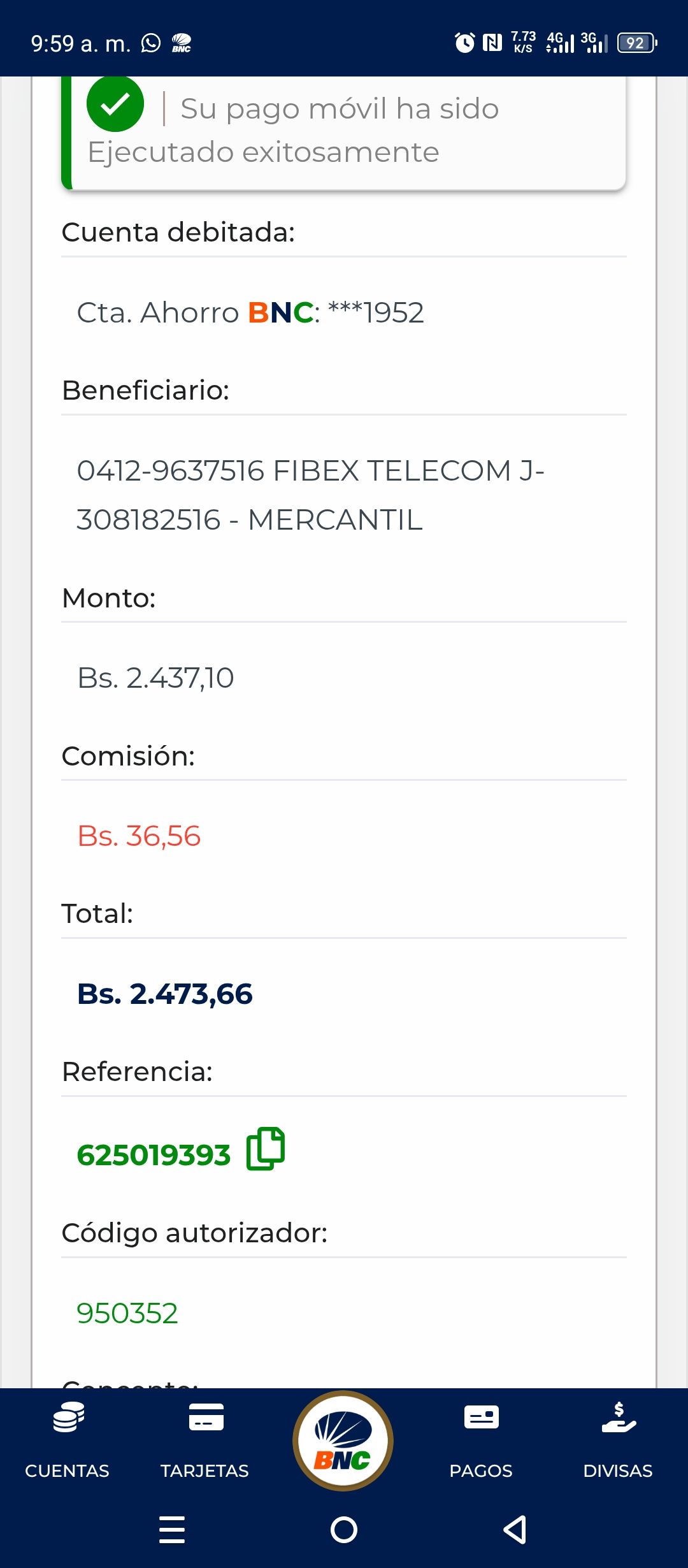Tap the green success checkmark icon
Screen dimensions: 688x1568
click(x=115, y=104)
